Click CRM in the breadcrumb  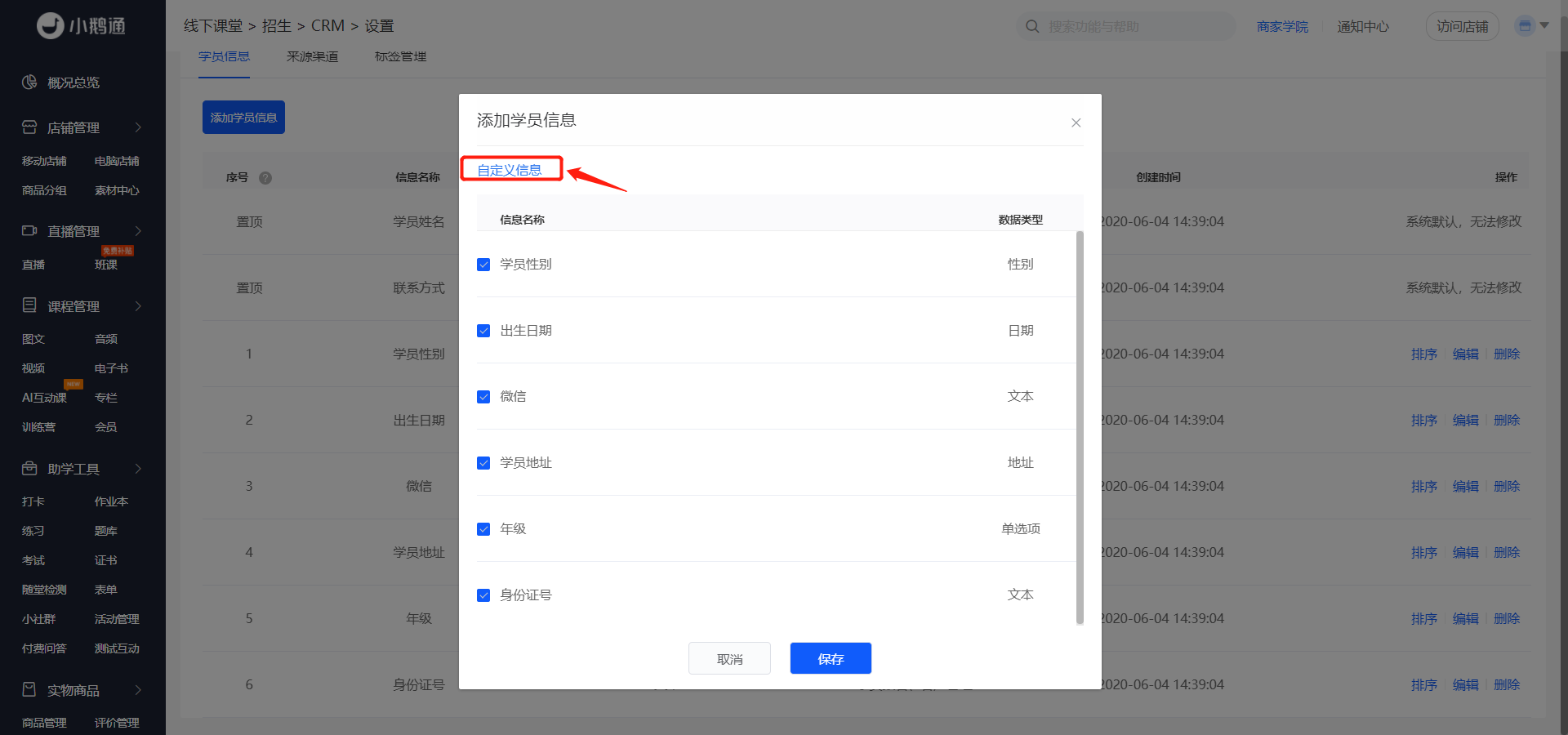(327, 26)
